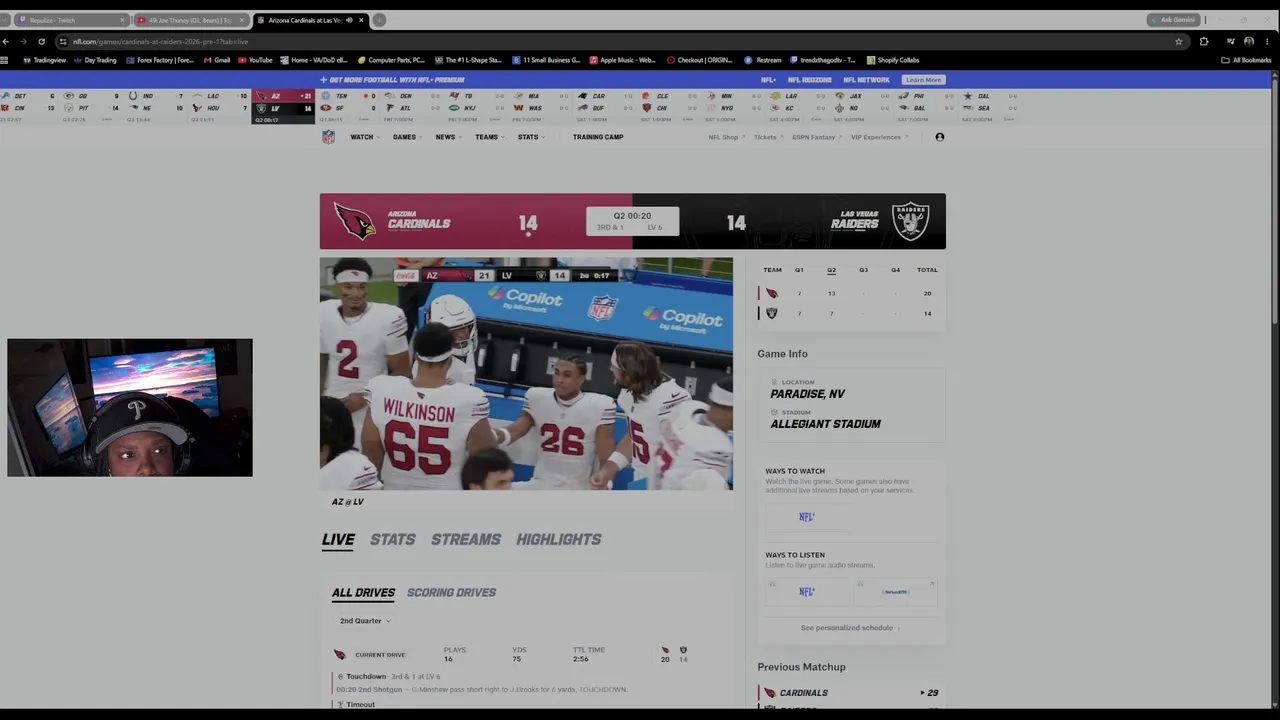This screenshot has width=1280, height=720.
Task: Open the VIP Experiences link
Action: point(878,137)
